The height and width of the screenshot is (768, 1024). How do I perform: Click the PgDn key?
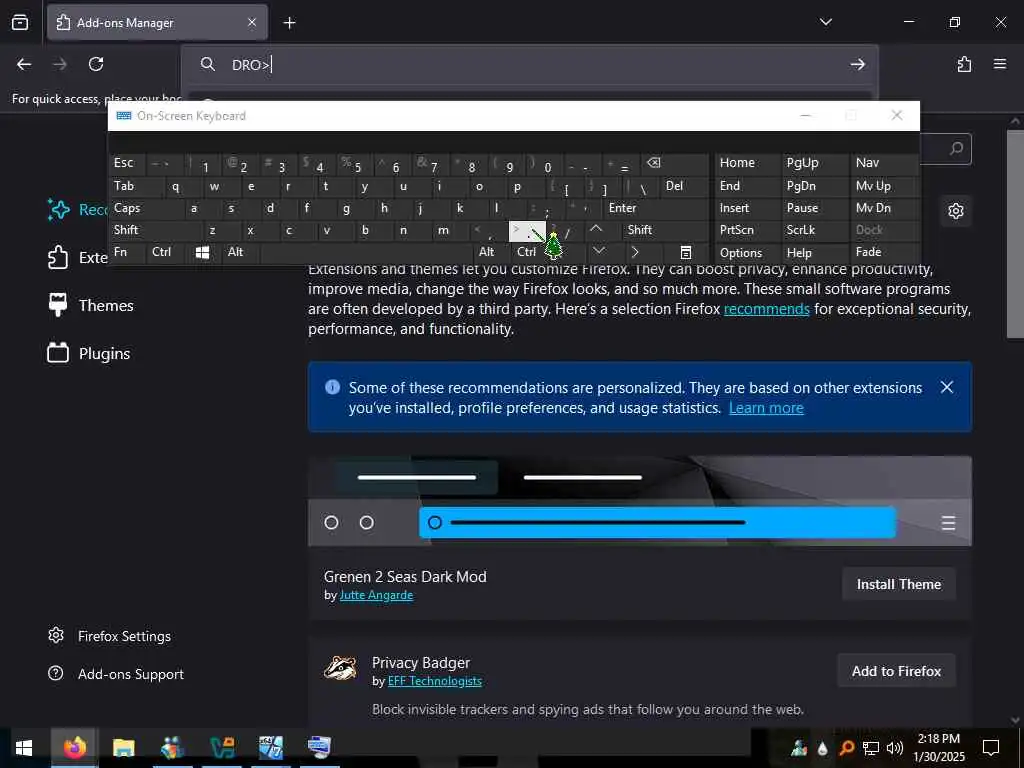814,186
